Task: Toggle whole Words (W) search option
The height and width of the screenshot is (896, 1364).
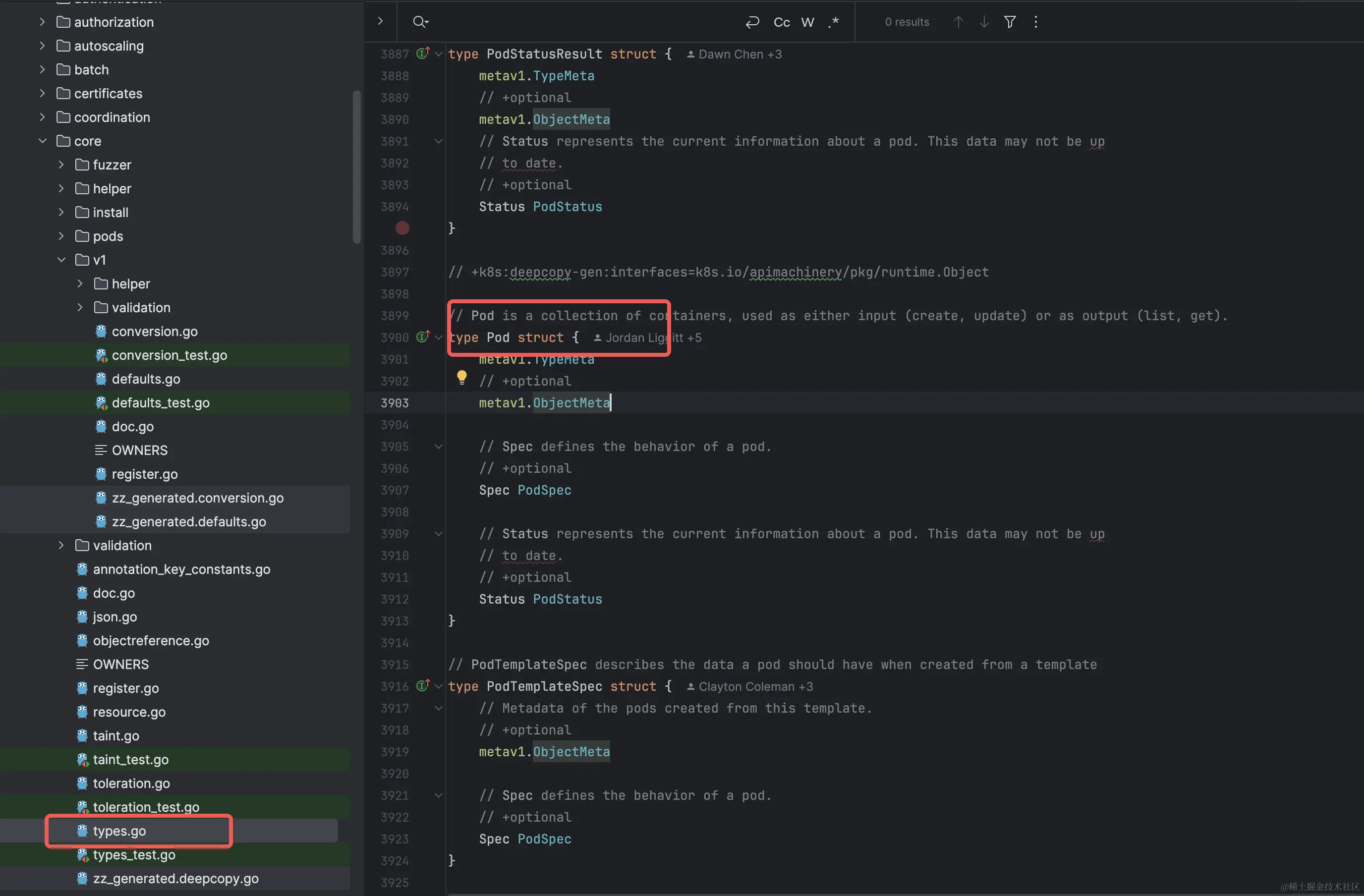Action: 807,22
